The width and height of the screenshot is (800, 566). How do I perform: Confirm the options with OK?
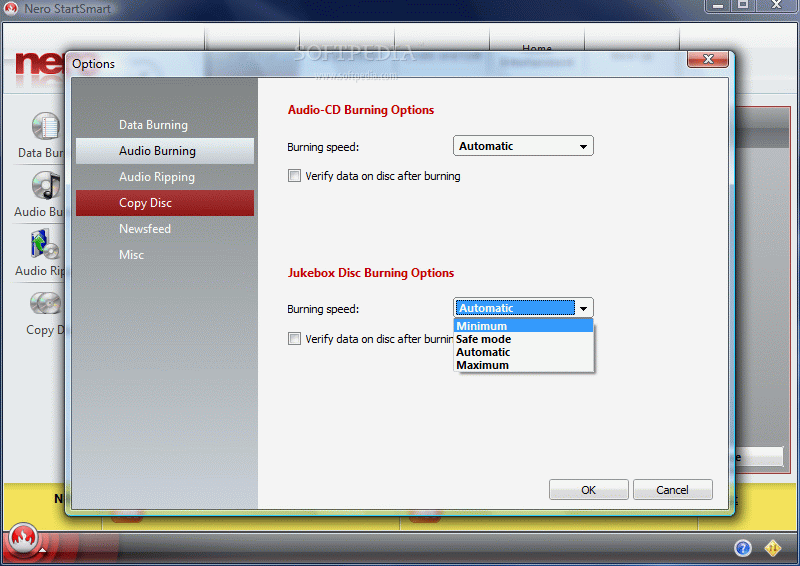point(589,490)
